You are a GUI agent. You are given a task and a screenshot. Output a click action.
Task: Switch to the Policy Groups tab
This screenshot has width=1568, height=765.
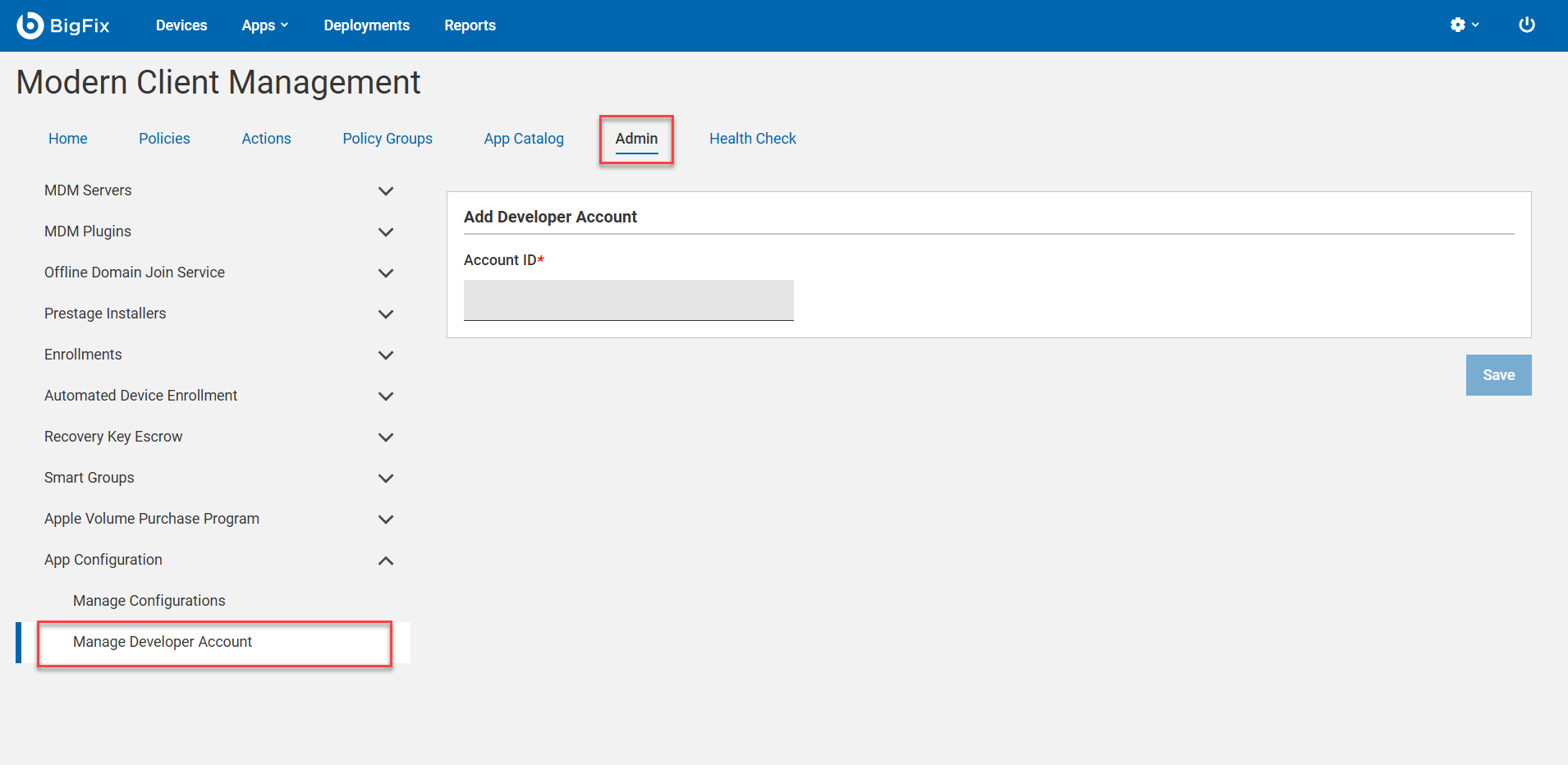pyautogui.click(x=387, y=138)
